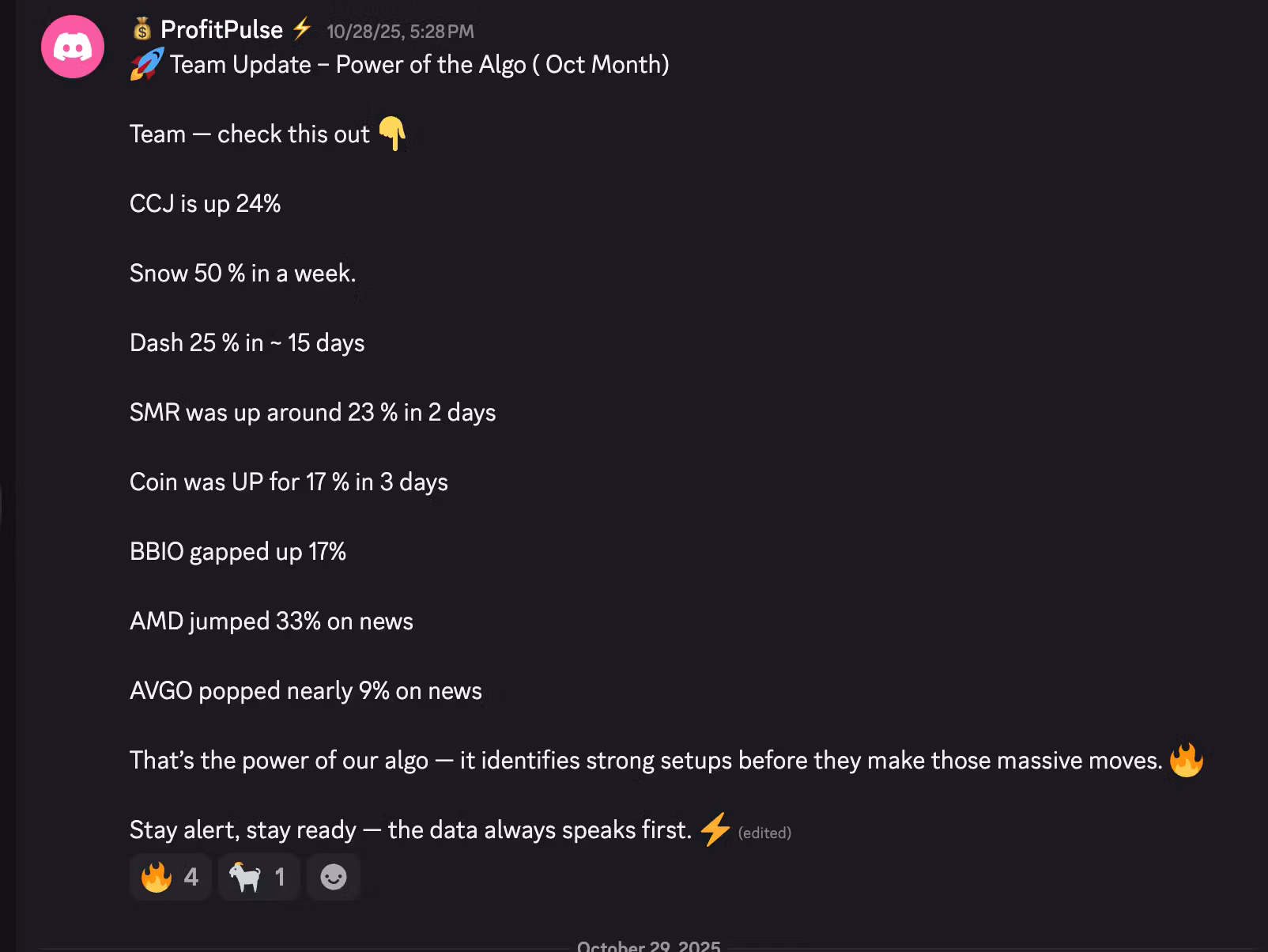Click the pointing-down hand emoji
Screen dimensions: 1268x952
click(392, 134)
